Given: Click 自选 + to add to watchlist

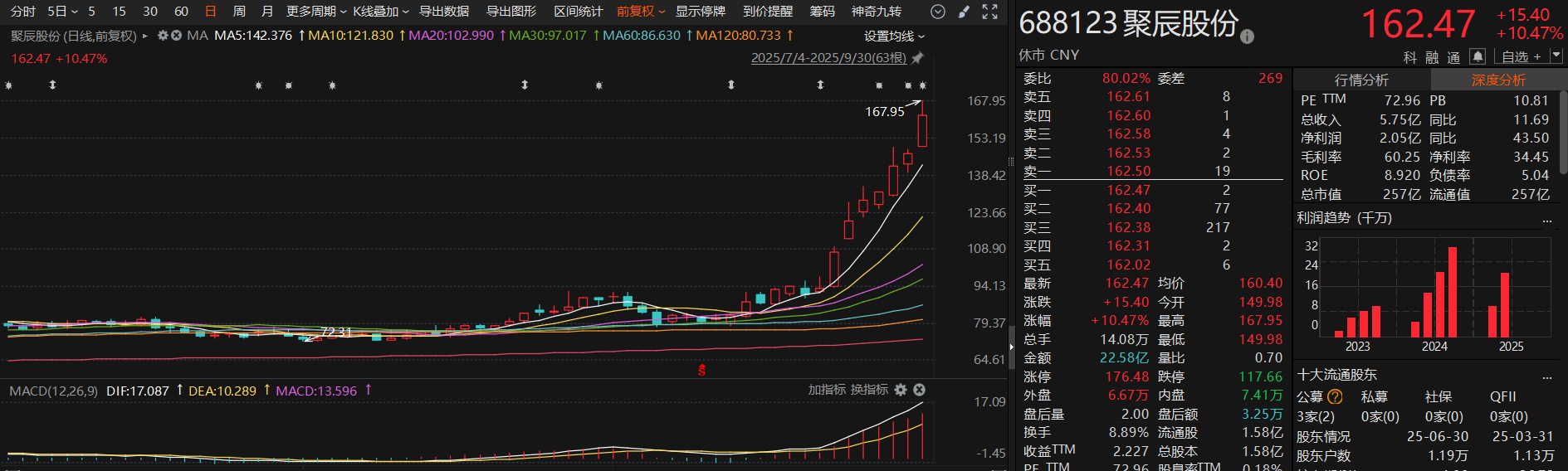Looking at the screenshot, I should tap(1521, 56).
